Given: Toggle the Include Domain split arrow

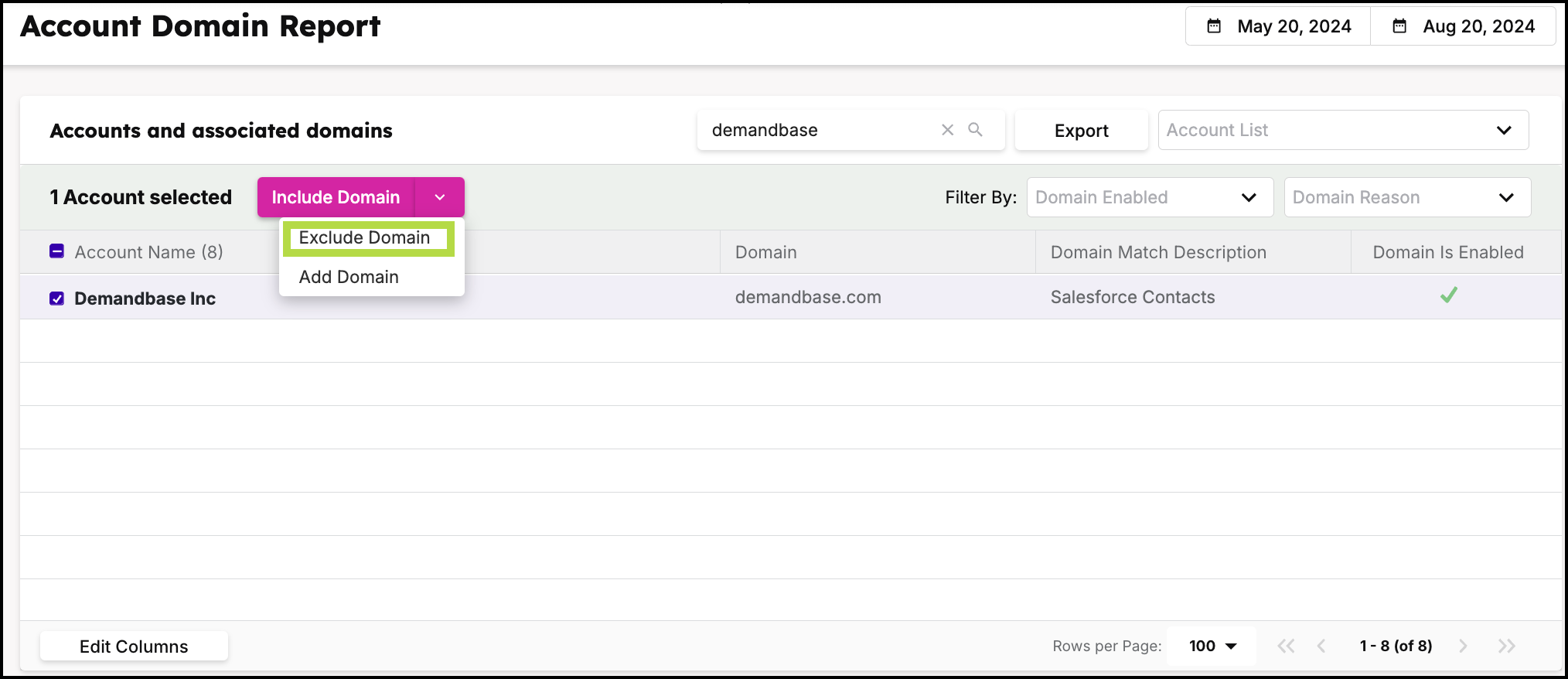Looking at the screenshot, I should 440,197.
